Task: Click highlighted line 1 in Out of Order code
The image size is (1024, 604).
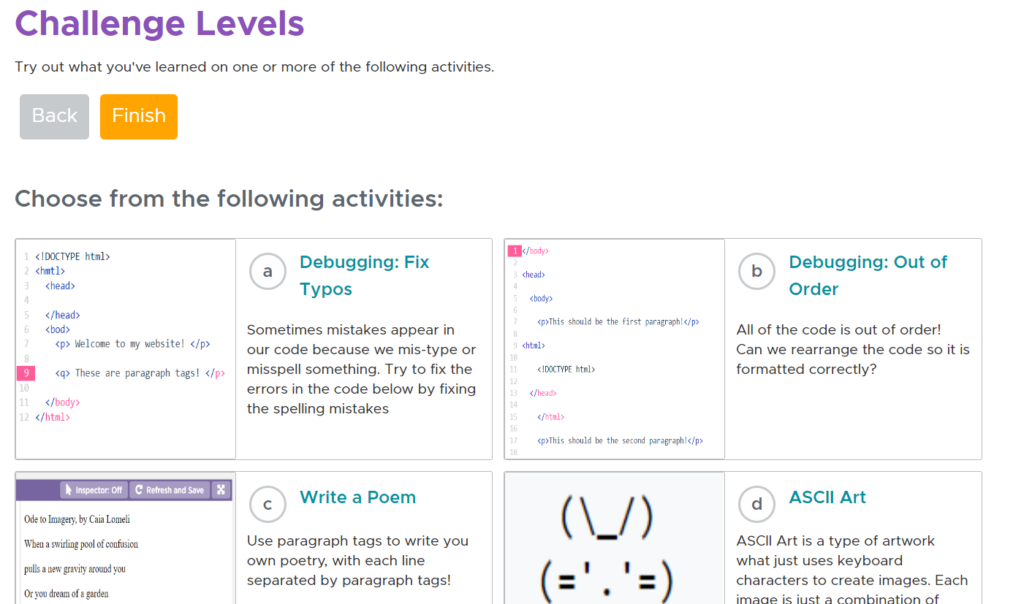Action: point(514,251)
